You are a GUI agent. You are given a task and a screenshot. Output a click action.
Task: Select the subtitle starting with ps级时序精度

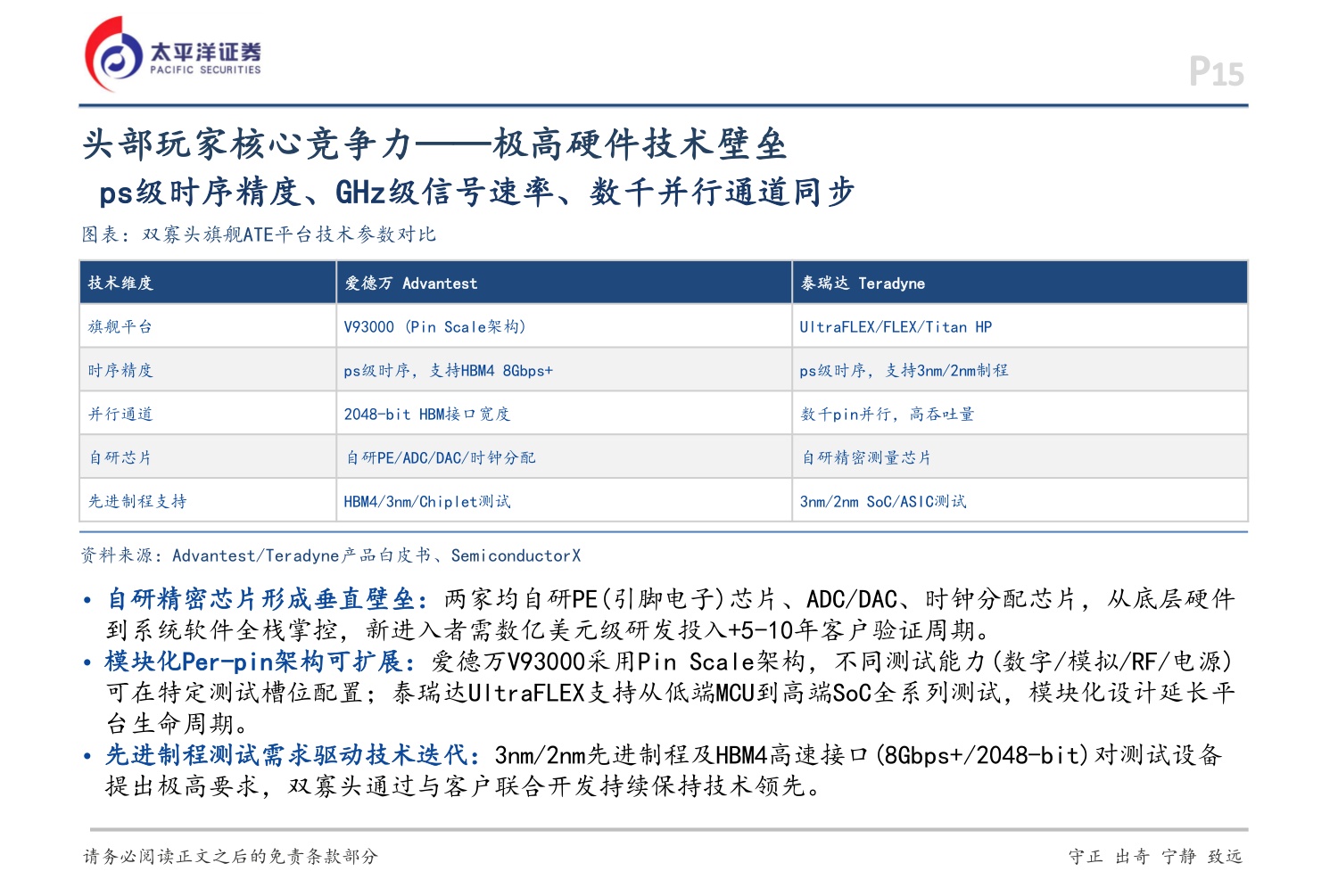pyautogui.click(x=476, y=192)
